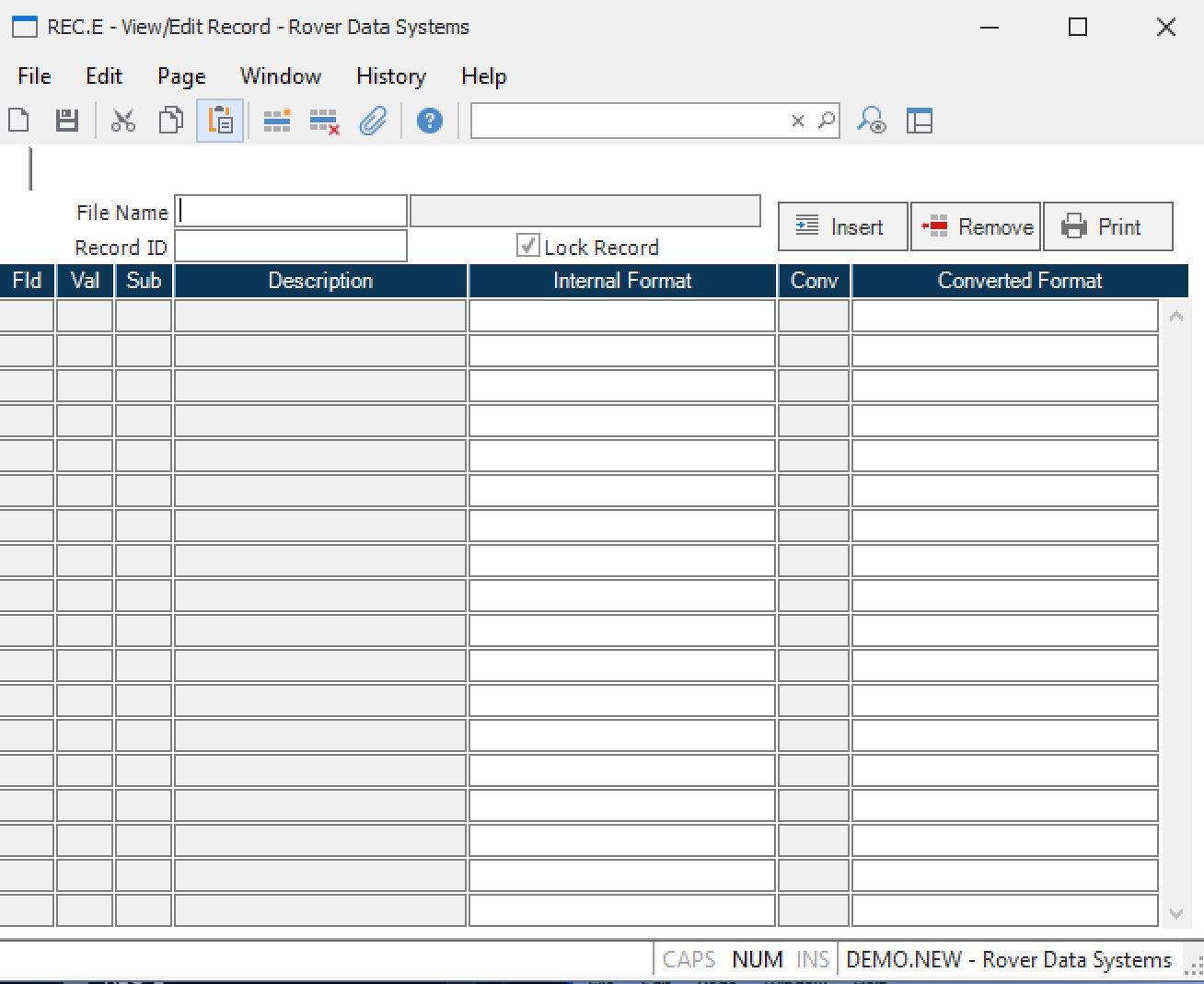Viewport: 1204px width, 984px height.
Task: Click the Copy icon in toolbar
Action: point(171,121)
